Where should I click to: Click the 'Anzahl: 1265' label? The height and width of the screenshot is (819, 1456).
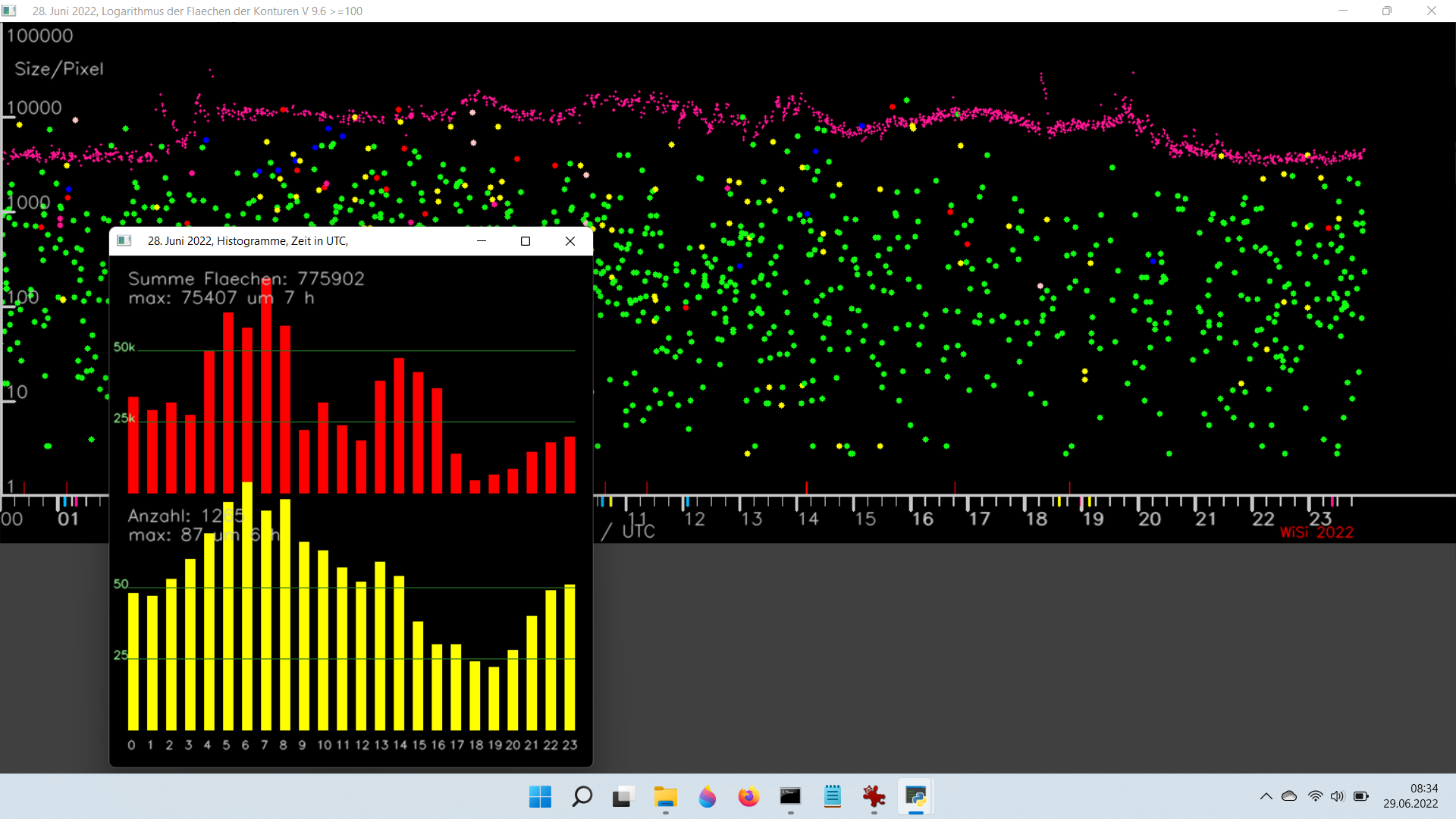pyautogui.click(x=187, y=516)
